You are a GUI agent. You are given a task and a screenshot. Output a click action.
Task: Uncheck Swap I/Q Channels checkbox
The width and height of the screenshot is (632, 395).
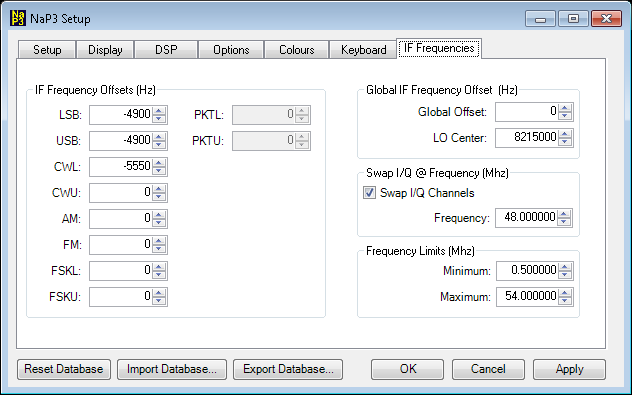(370, 193)
